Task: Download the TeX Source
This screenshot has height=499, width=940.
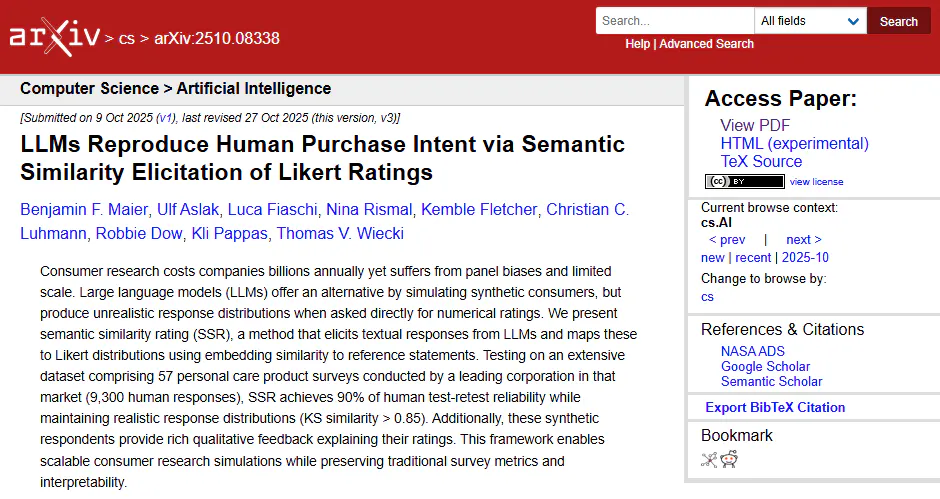Action: point(761,161)
